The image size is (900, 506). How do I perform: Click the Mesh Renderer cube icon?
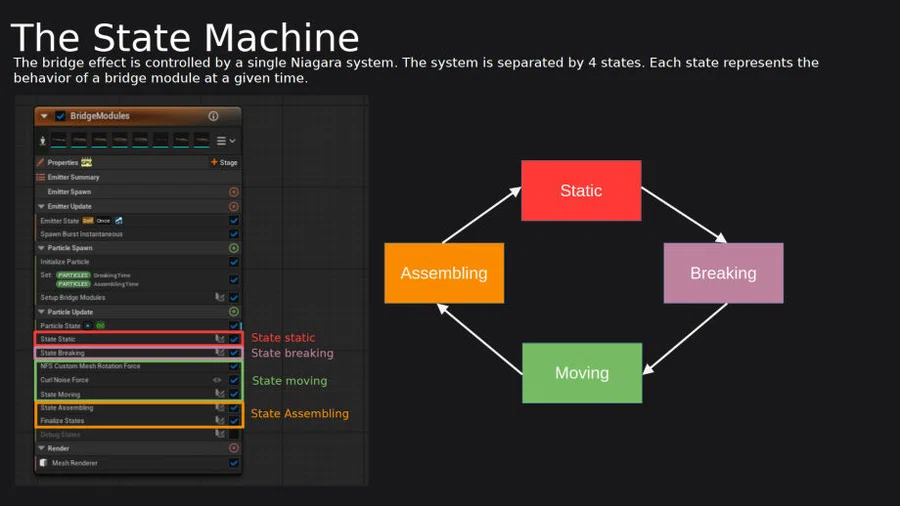[43, 462]
